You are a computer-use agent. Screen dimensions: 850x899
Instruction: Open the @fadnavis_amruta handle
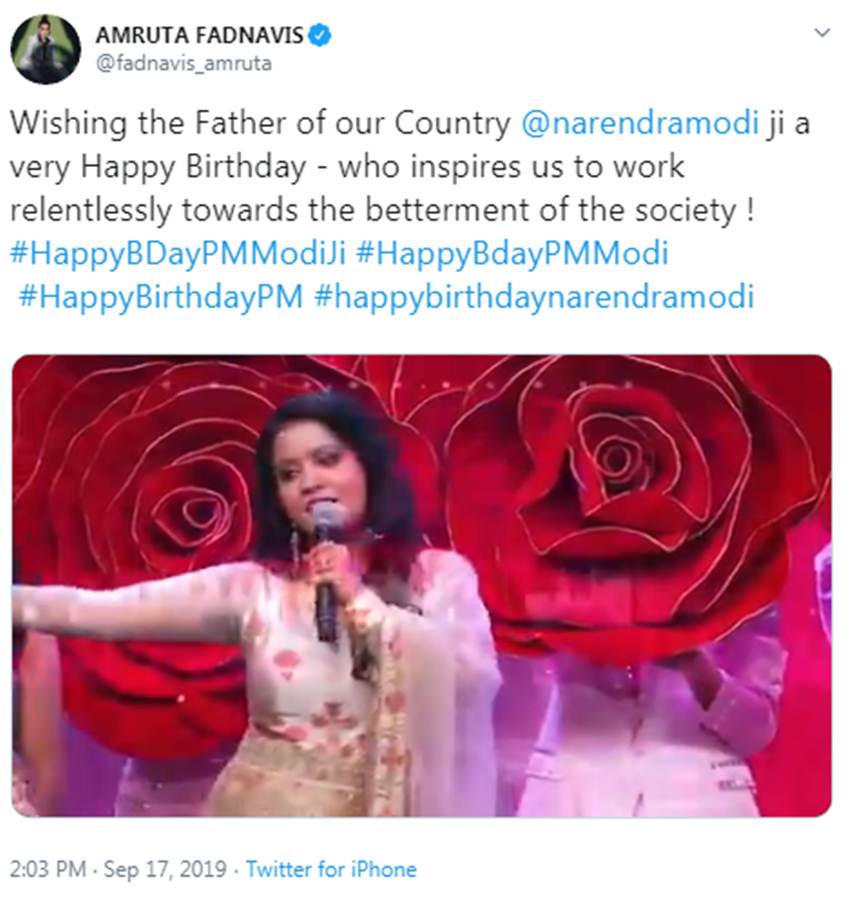(183, 63)
